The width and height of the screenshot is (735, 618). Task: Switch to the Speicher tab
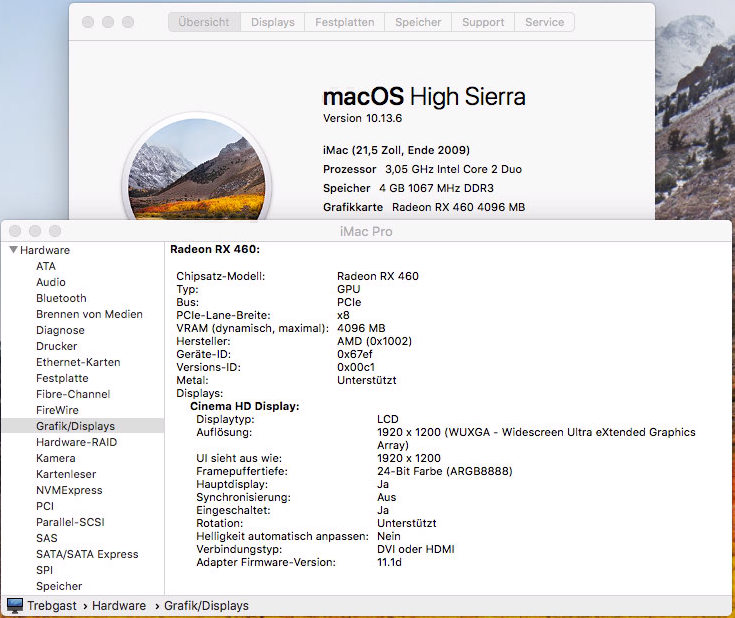pos(418,22)
